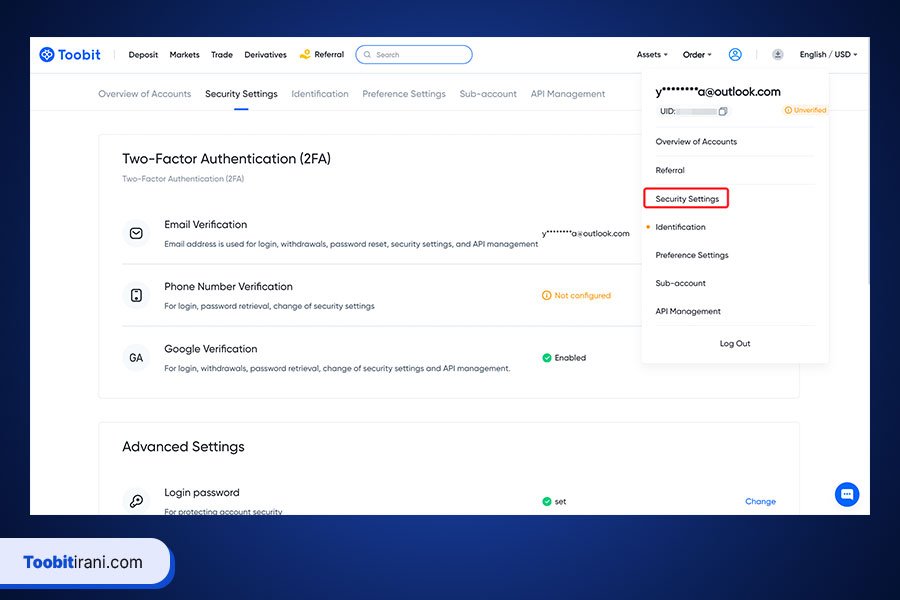Select Security Settings in the account menu
The height and width of the screenshot is (600, 900).
[x=687, y=199]
